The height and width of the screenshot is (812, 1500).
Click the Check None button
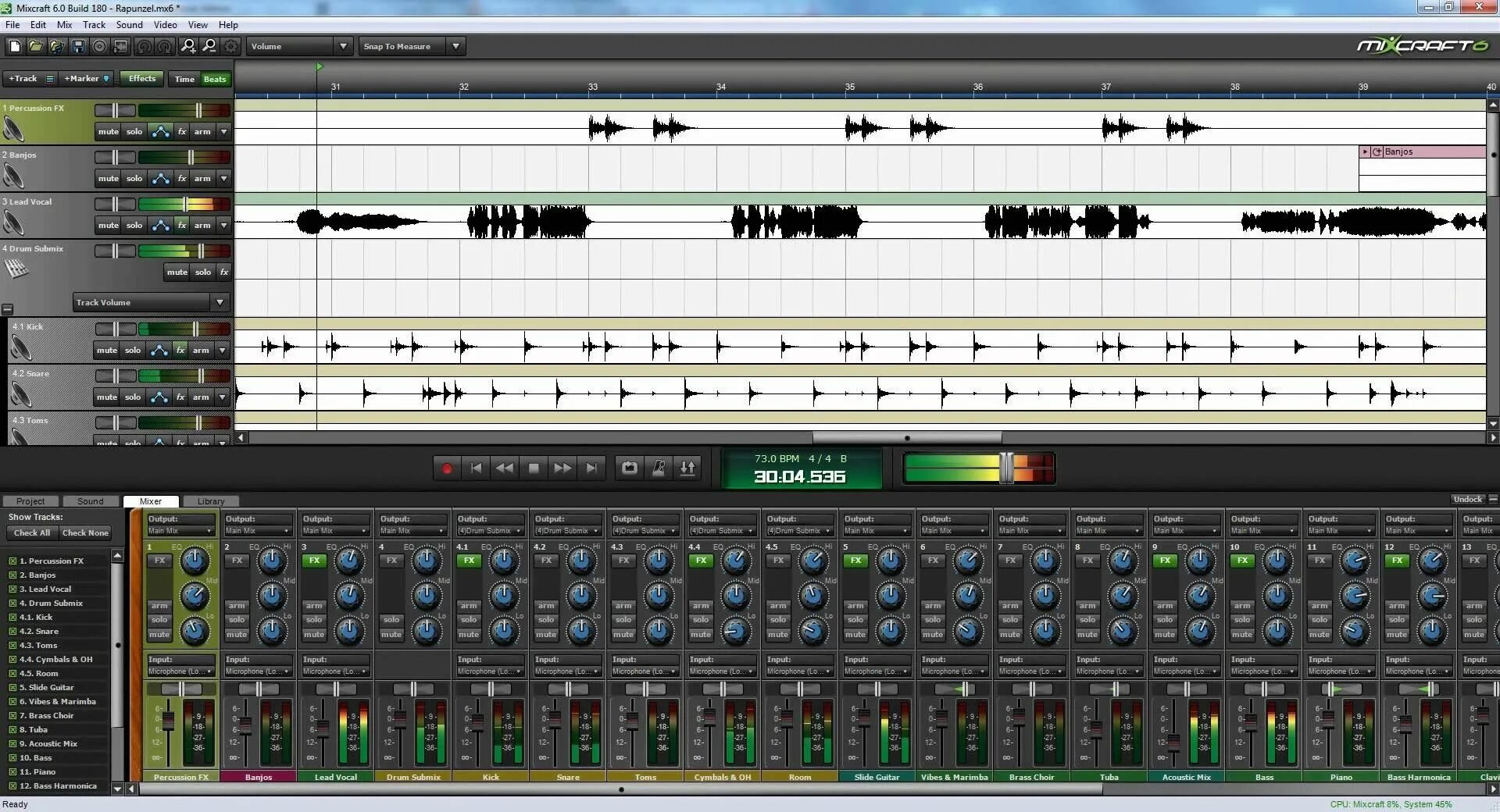tap(85, 533)
